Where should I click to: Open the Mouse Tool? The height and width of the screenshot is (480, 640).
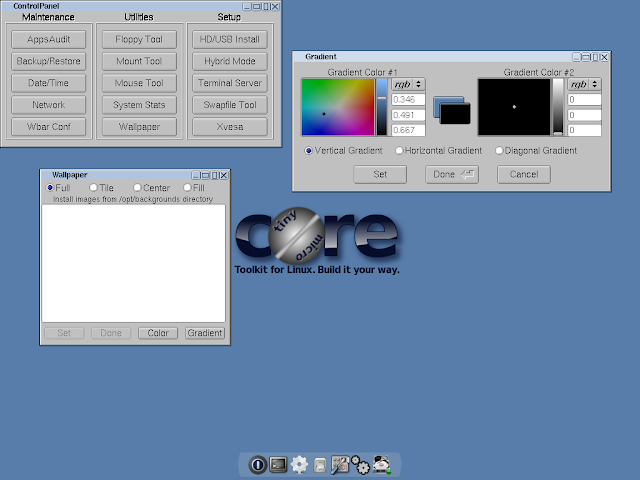coord(139,83)
